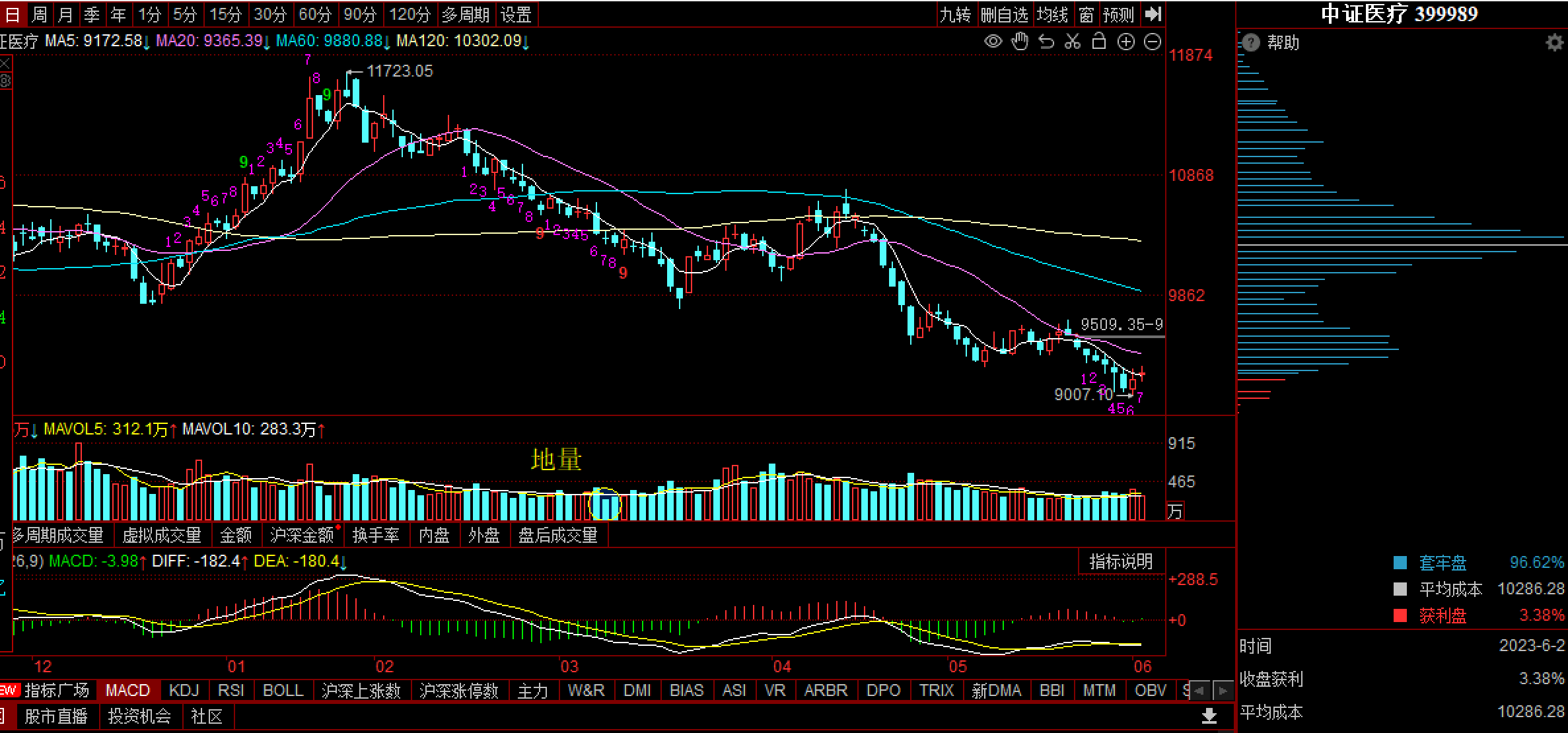The width and height of the screenshot is (1568, 733).
Task: Toggle the 均线 moving average display
Action: 1053,14
